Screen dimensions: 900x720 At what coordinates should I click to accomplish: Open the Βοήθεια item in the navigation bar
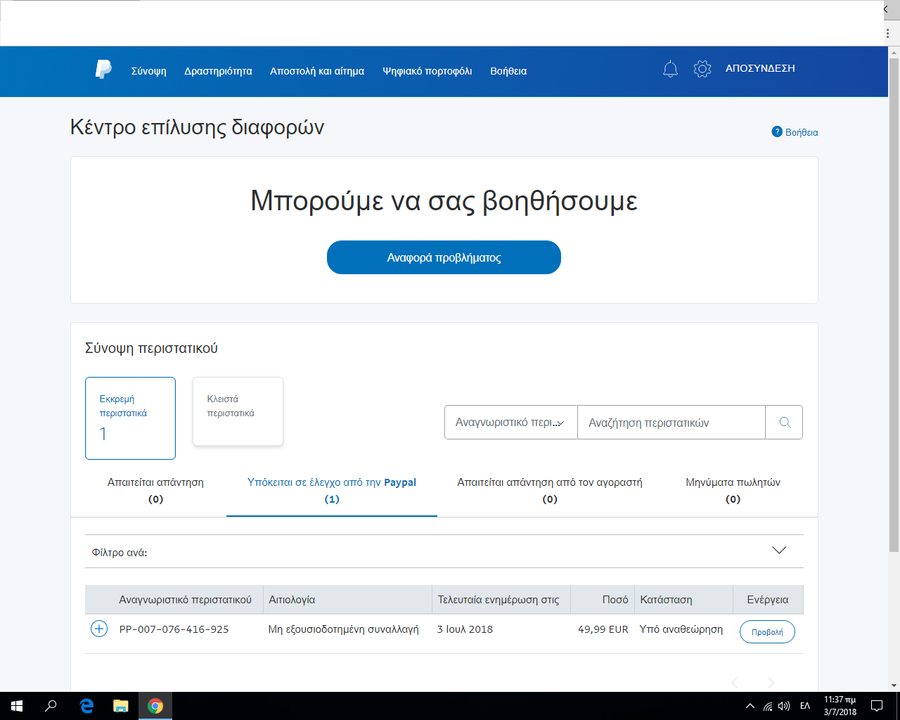tap(509, 71)
